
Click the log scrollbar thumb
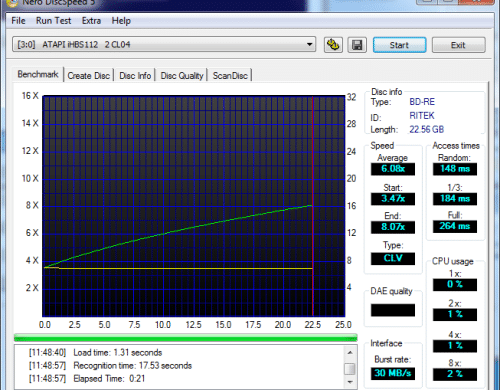[350, 369]
